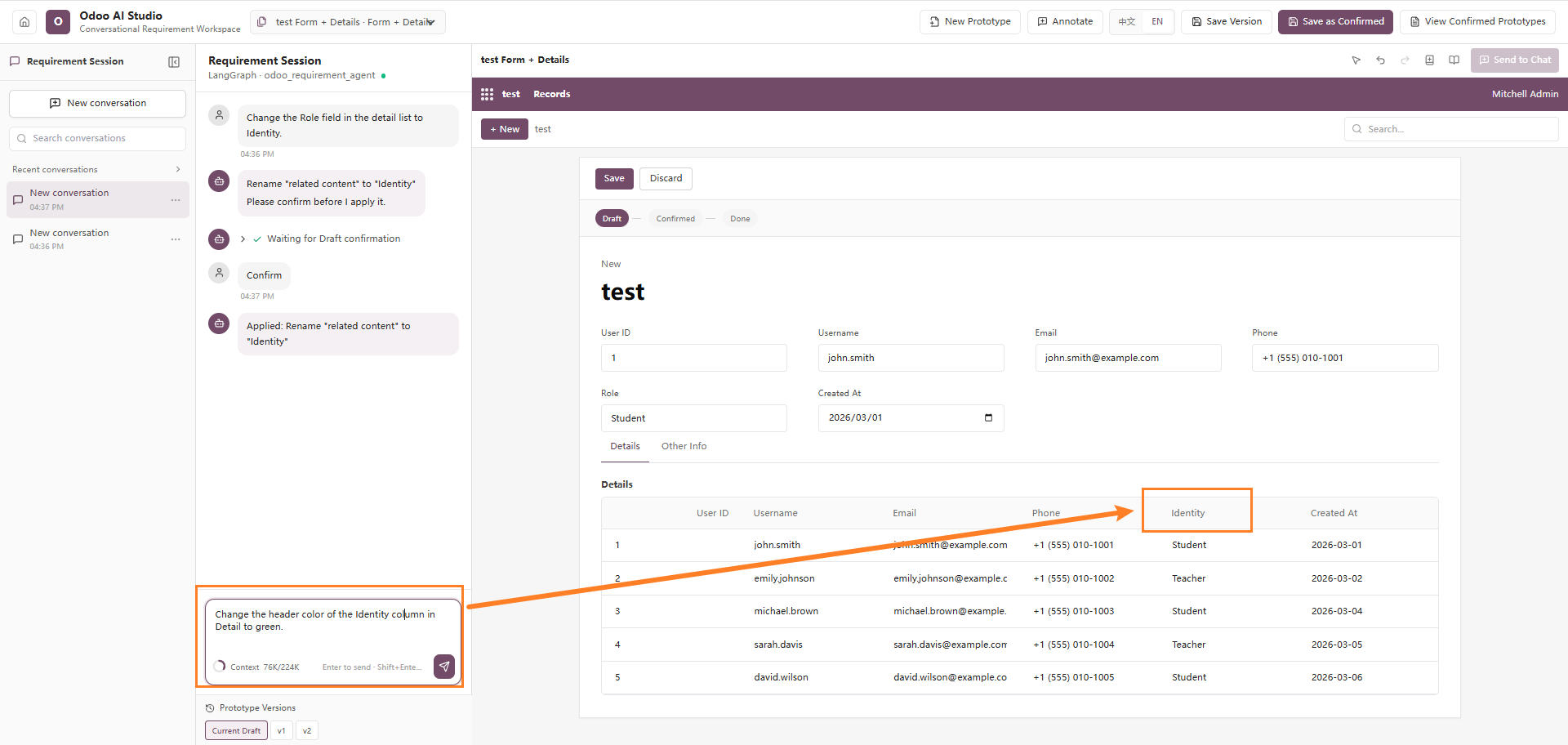Open the Records menu
Screen dimensions: 1568x745
[x=552, y=95]
